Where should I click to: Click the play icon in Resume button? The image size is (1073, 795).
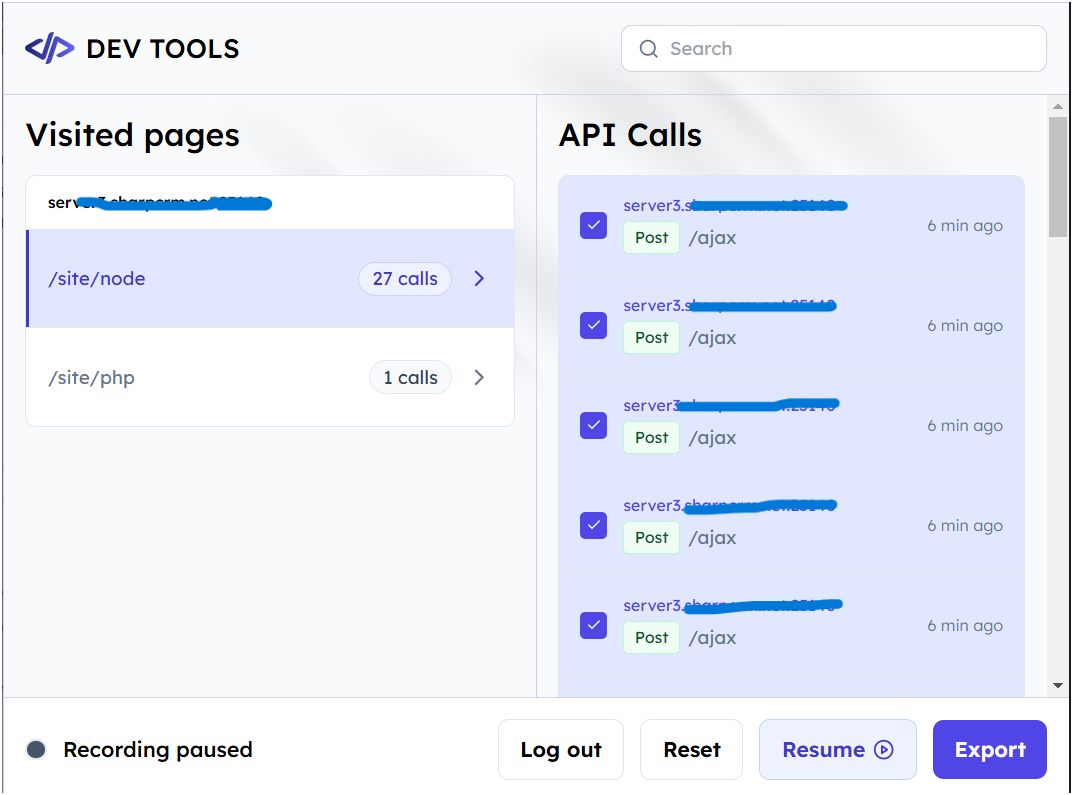point(884,750)
